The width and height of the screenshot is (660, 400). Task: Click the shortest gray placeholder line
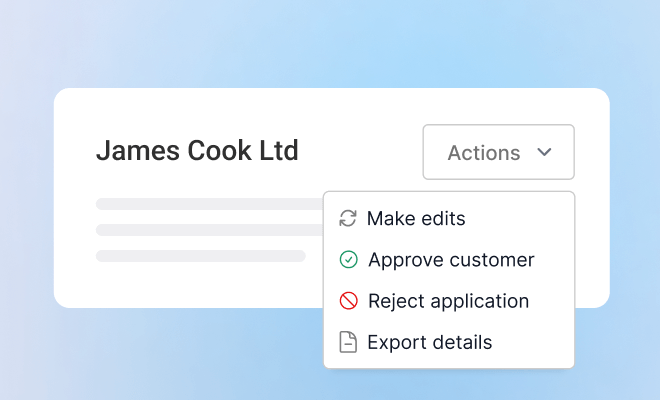pos(200,256)
